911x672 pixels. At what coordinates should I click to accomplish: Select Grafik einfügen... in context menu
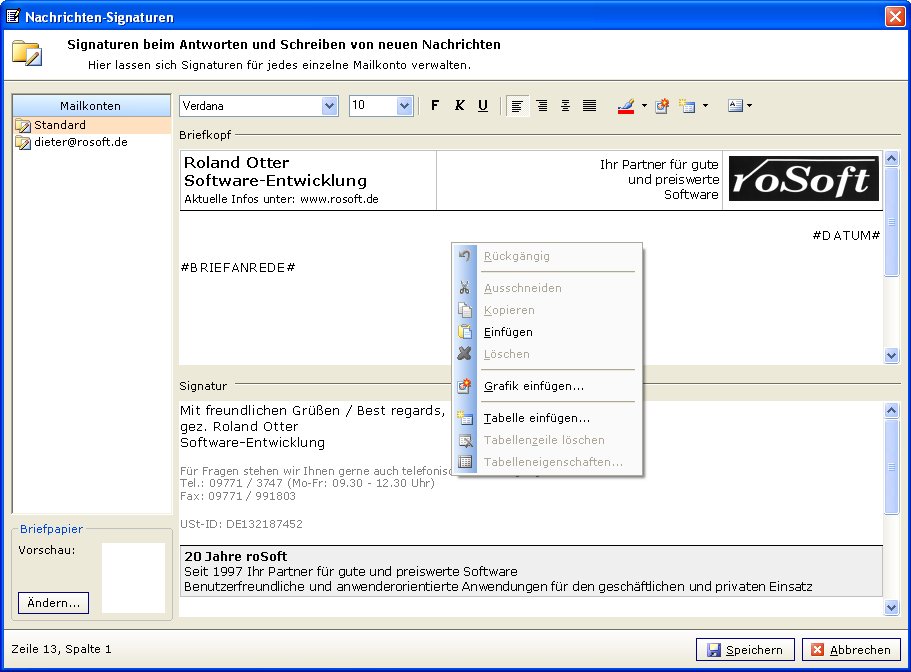(x=533, y=386)
